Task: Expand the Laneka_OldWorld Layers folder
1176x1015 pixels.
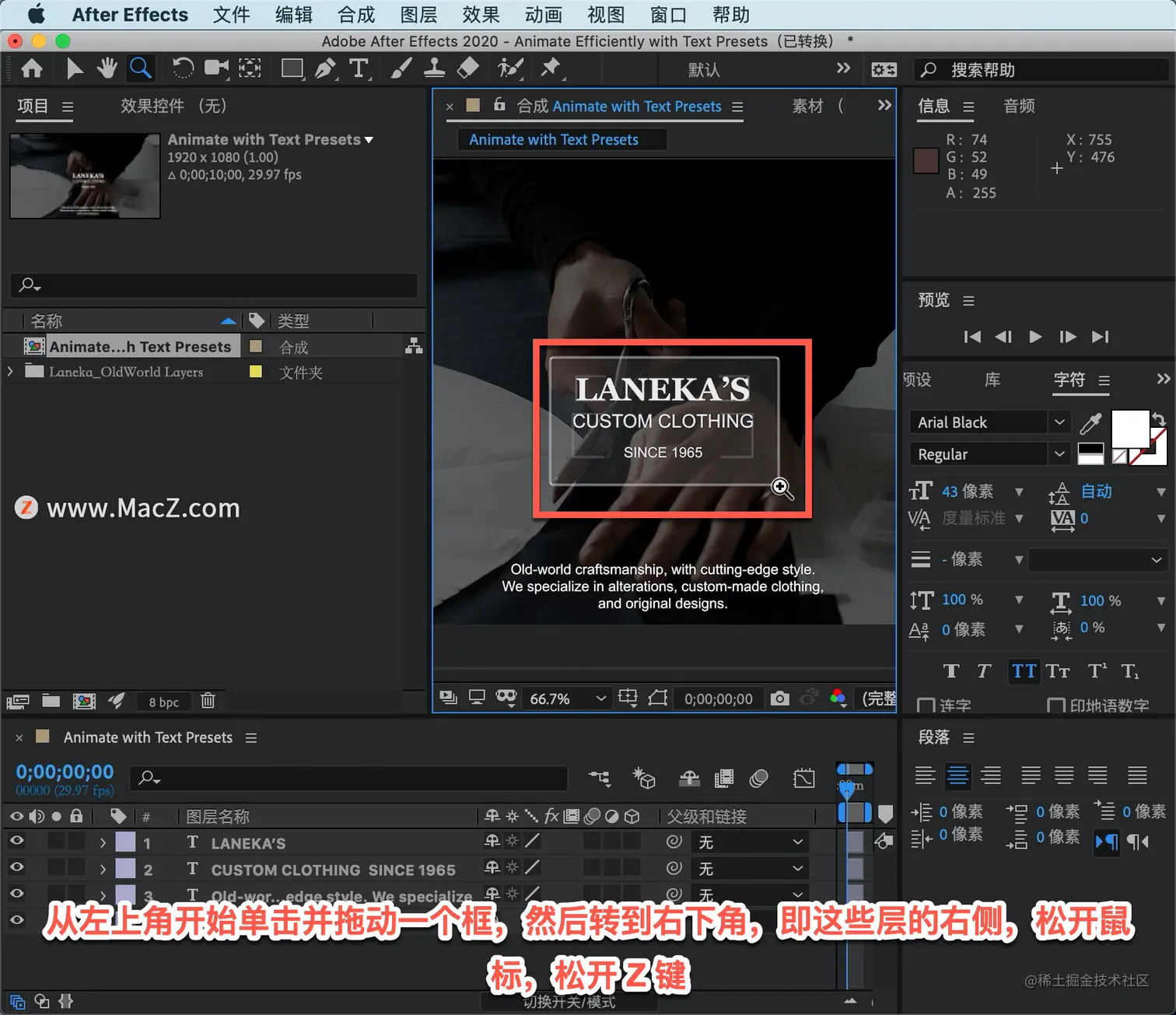Action: pos(10,372)
